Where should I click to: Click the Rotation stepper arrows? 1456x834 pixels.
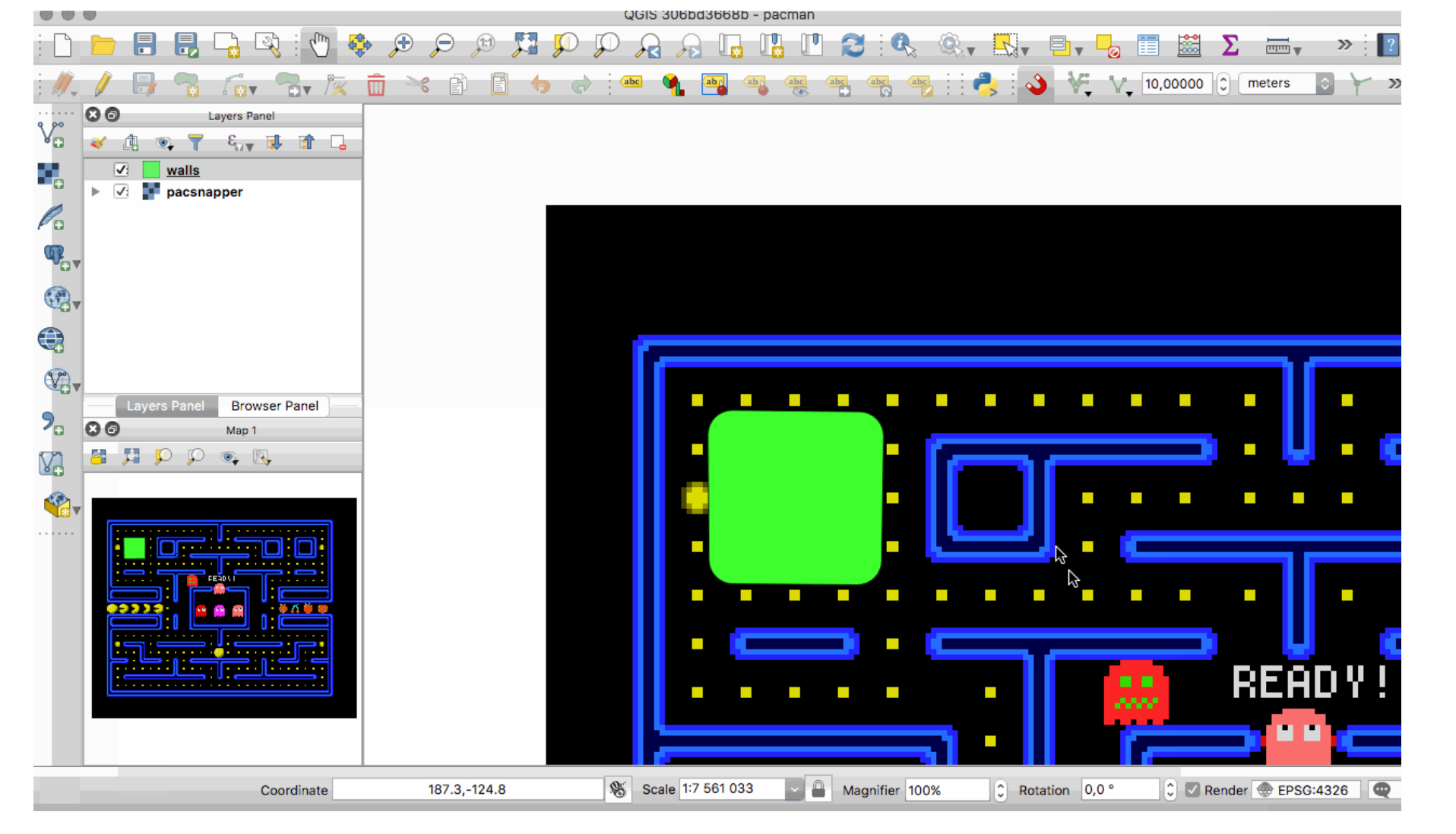pyautogui.click(x=1170, y=790)
